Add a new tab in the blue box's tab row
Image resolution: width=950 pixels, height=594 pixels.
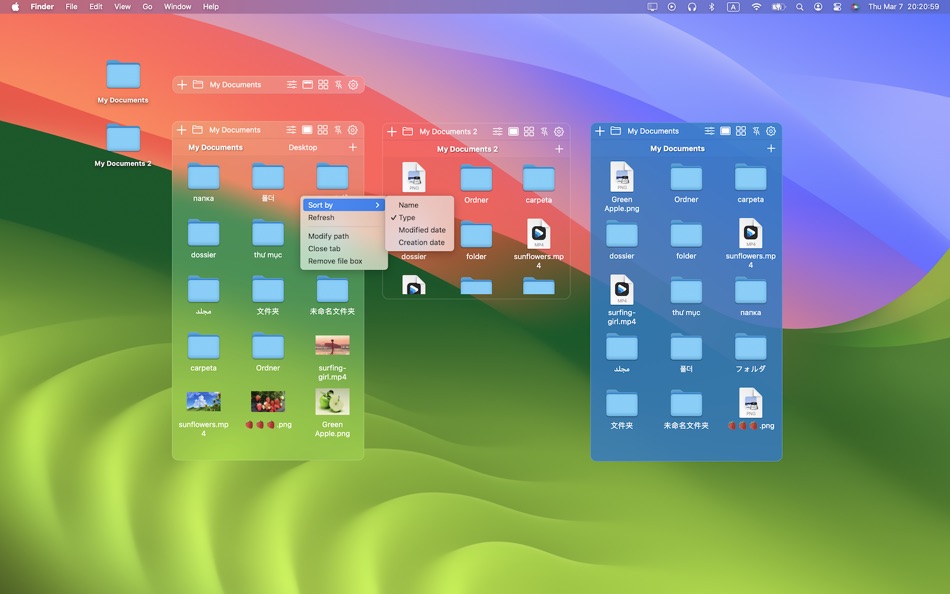tap(771, 148)
